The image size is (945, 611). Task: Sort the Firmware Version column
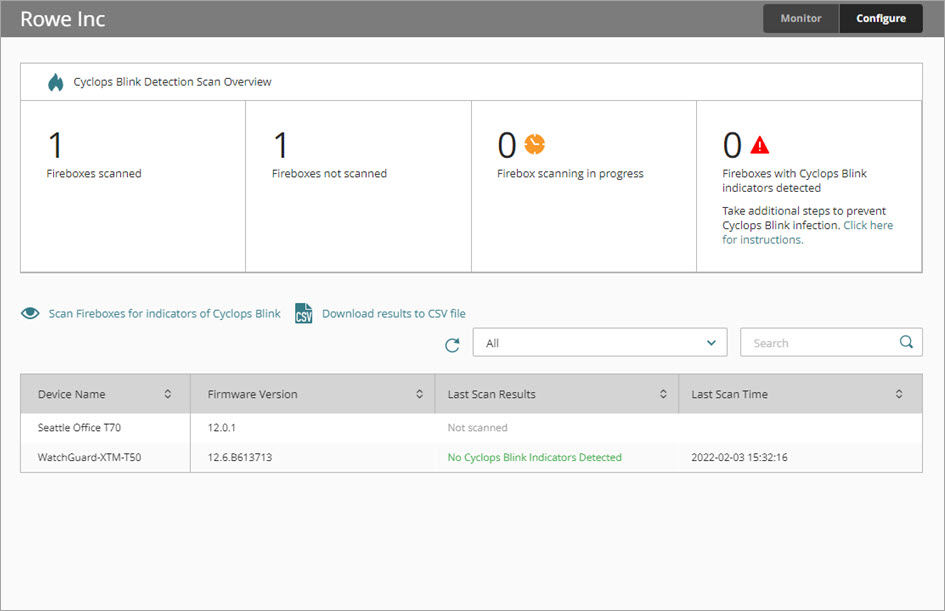point(419,394)
